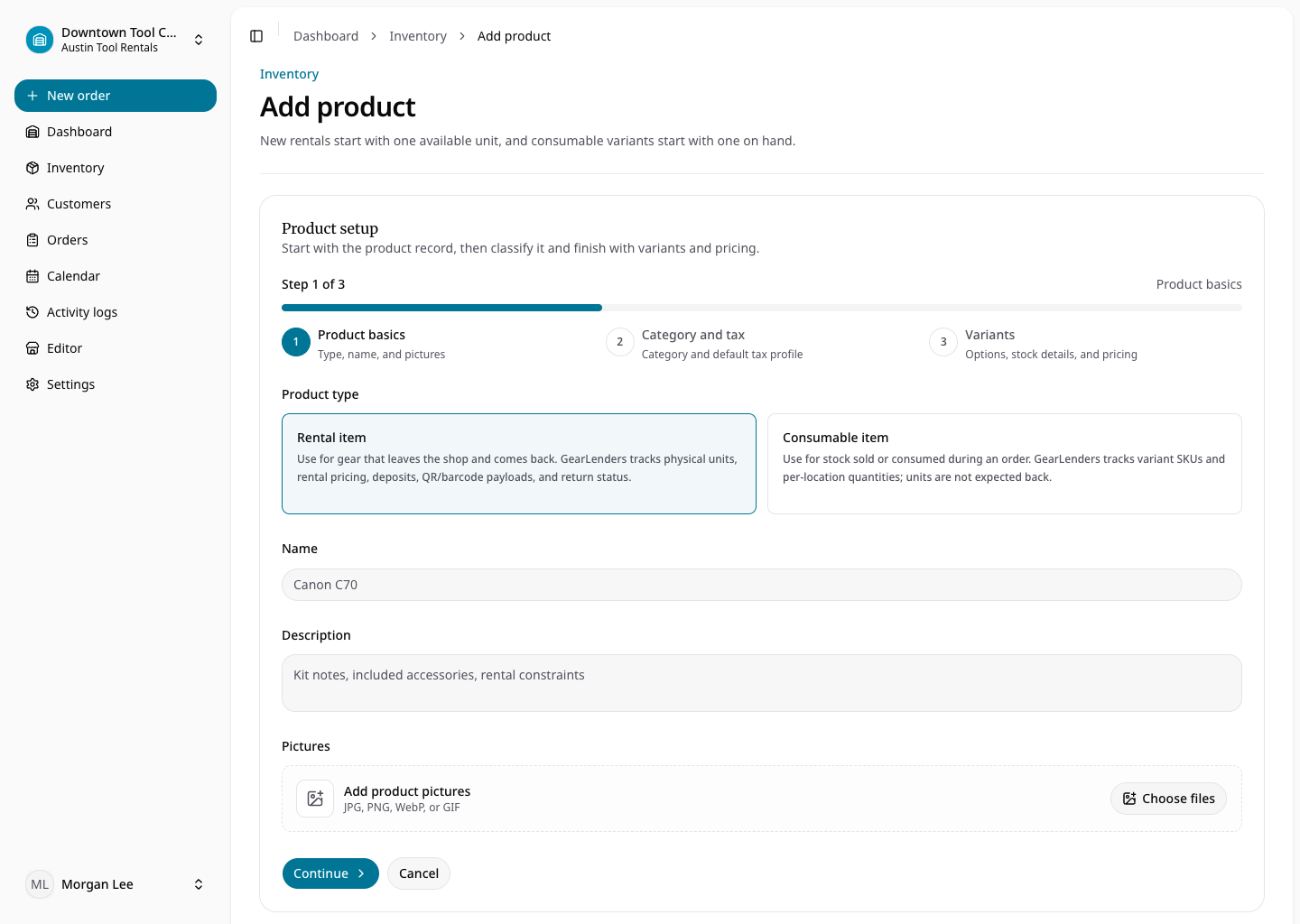Cancel adding the product

click(x=419, y=873)
